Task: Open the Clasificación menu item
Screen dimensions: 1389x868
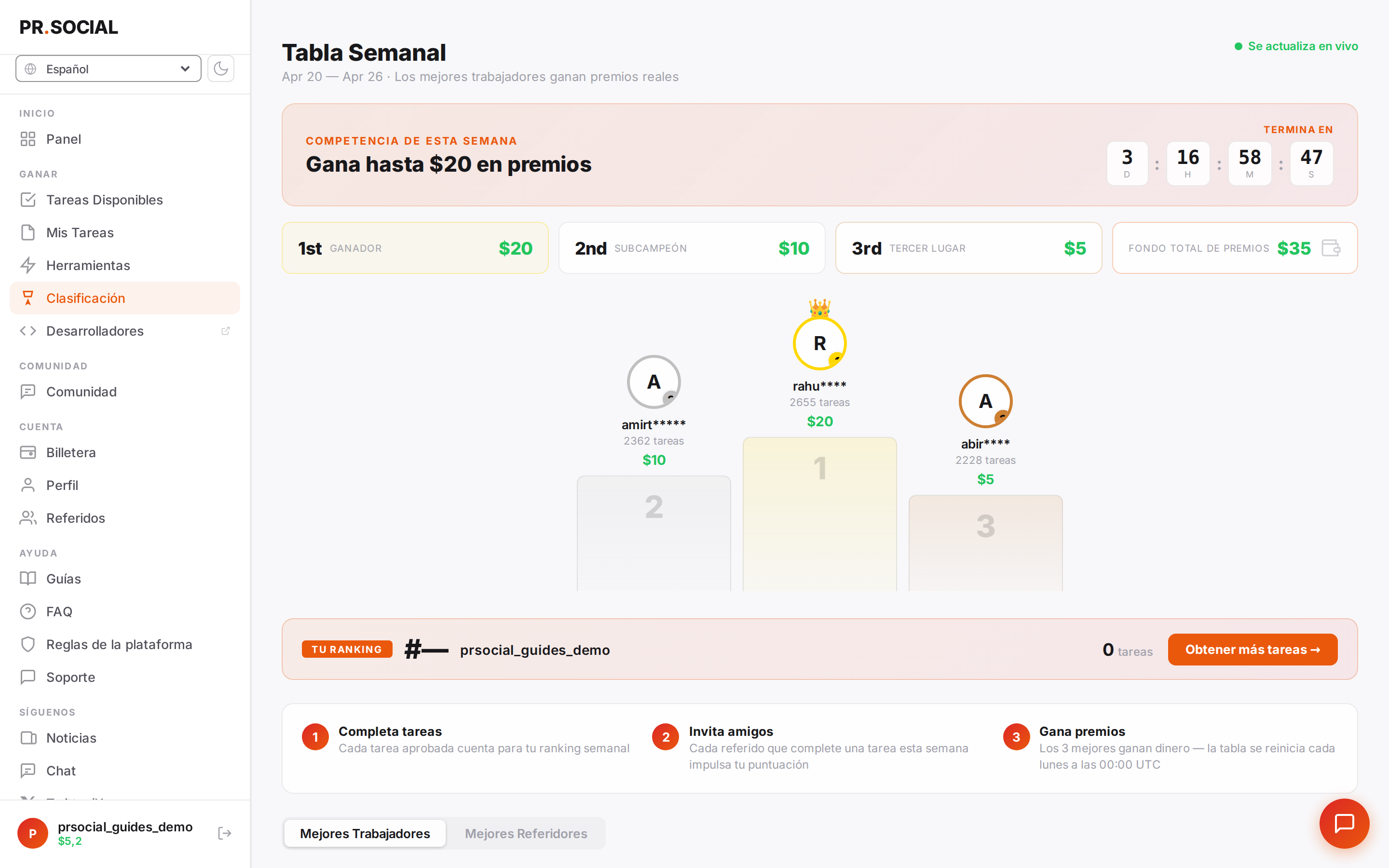Action: click(x=125, y=298)
